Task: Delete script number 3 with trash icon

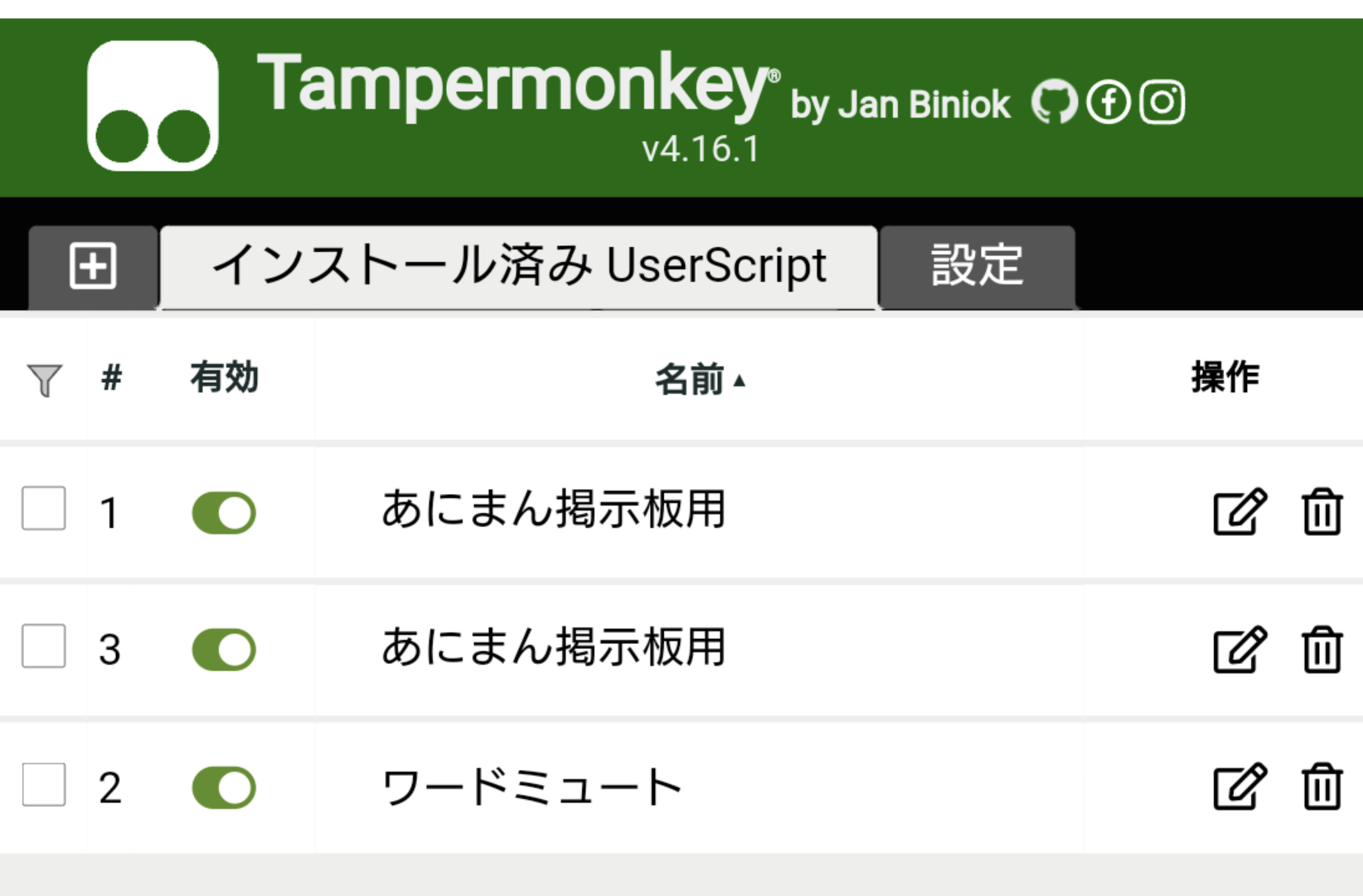Action: pos(1322,650)
